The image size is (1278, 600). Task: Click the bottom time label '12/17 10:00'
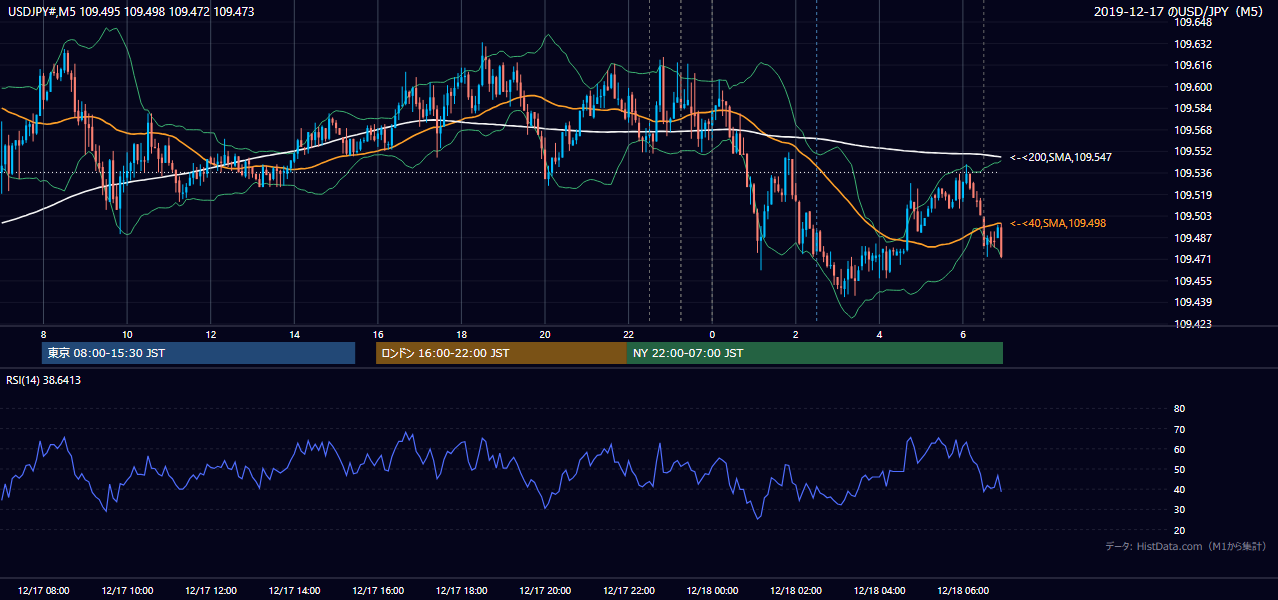tap(127, 590)
